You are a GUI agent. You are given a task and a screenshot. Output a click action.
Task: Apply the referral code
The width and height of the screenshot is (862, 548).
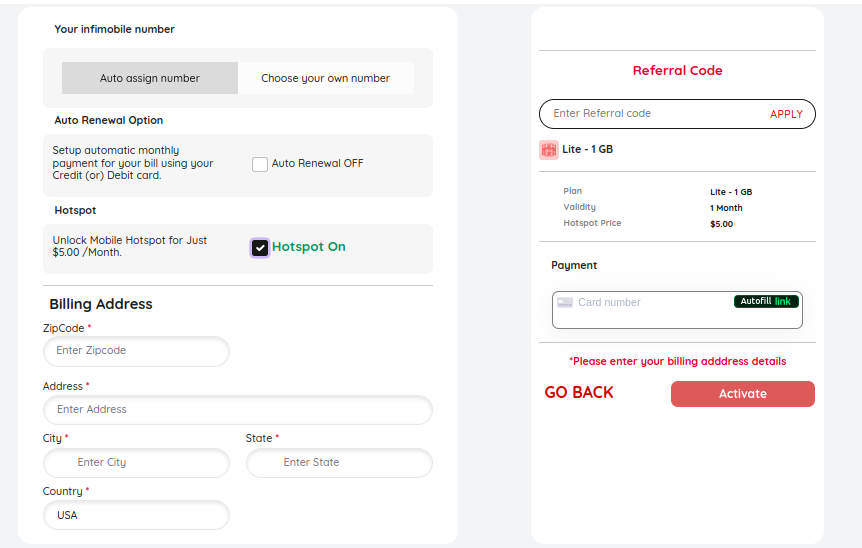click(786, 114)
